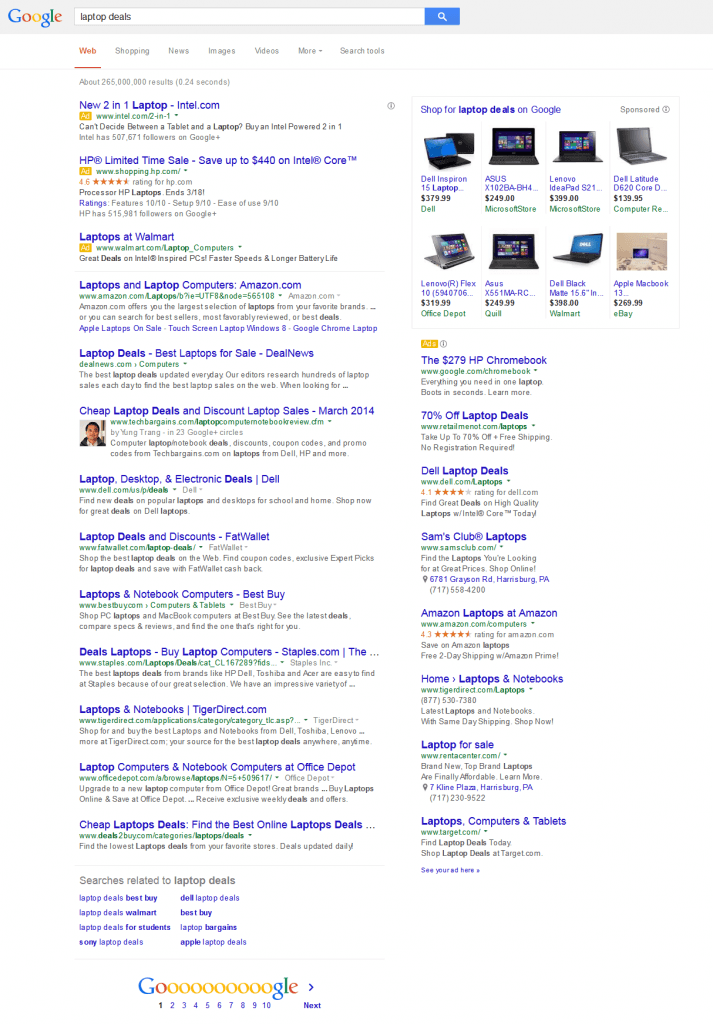Screen dimensions: 713x1024
Task: Open Cheap Laptop Deals March 2014 result
Action: 227,410
